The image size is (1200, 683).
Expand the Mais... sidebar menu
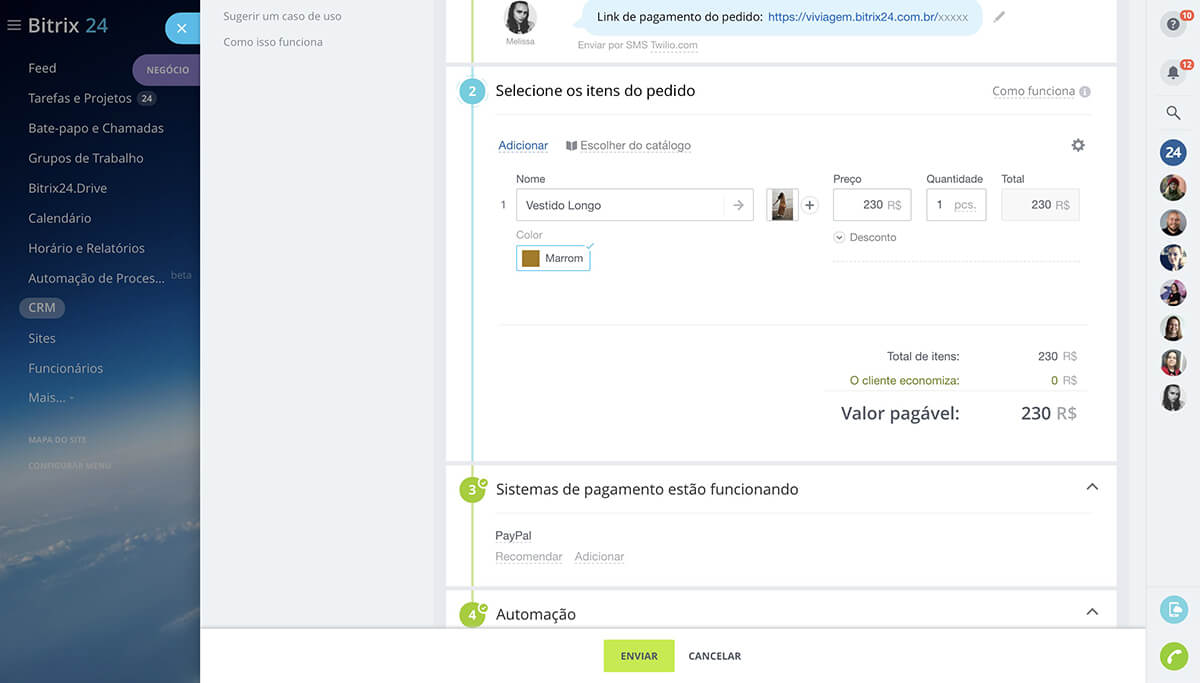pos(50,398)
